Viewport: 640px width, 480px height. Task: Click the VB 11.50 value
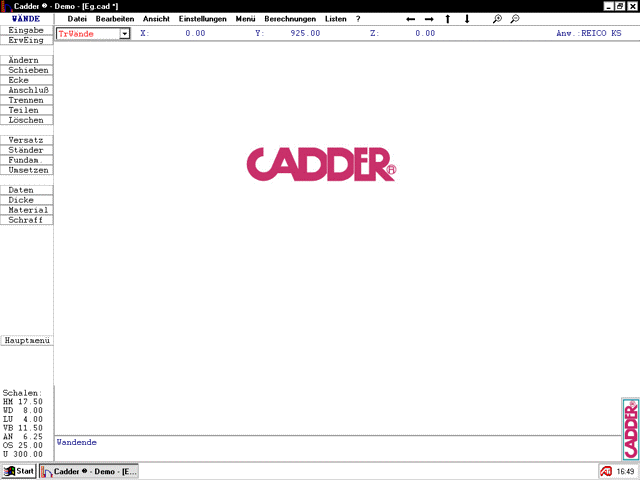click(x=23, y=428)
